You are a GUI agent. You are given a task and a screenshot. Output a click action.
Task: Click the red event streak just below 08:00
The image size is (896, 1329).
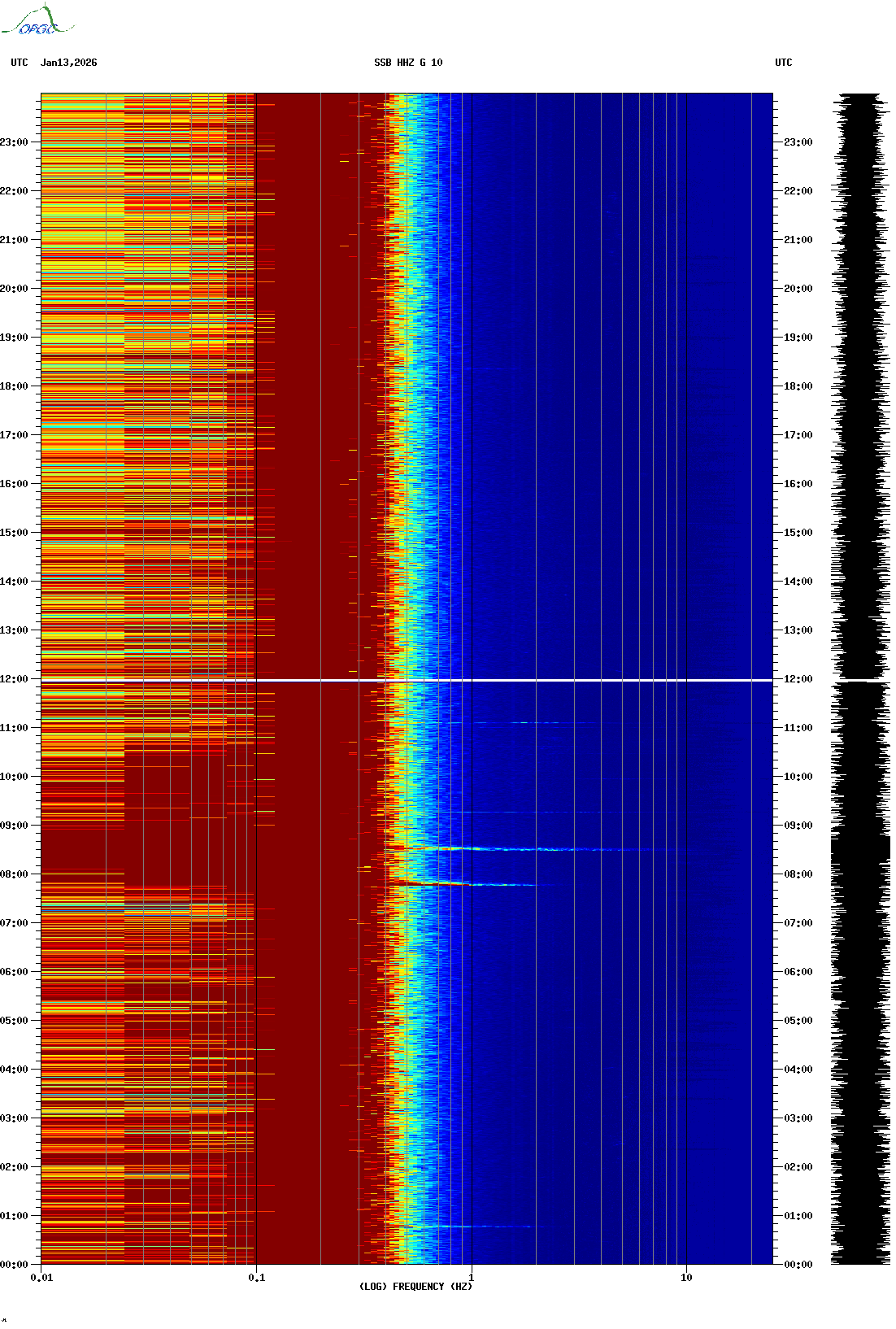[439, 882]
